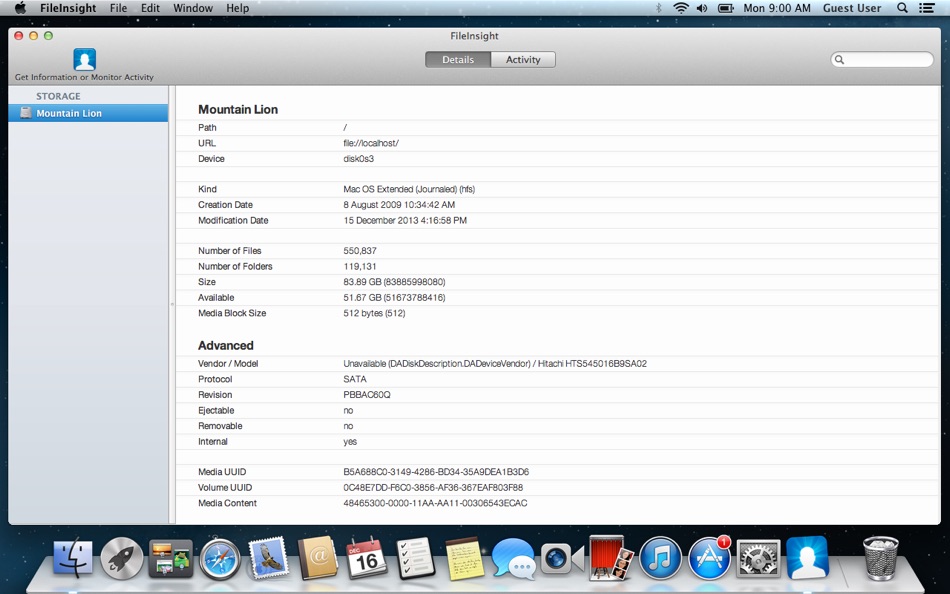Click the Advanced section heading

225,345
